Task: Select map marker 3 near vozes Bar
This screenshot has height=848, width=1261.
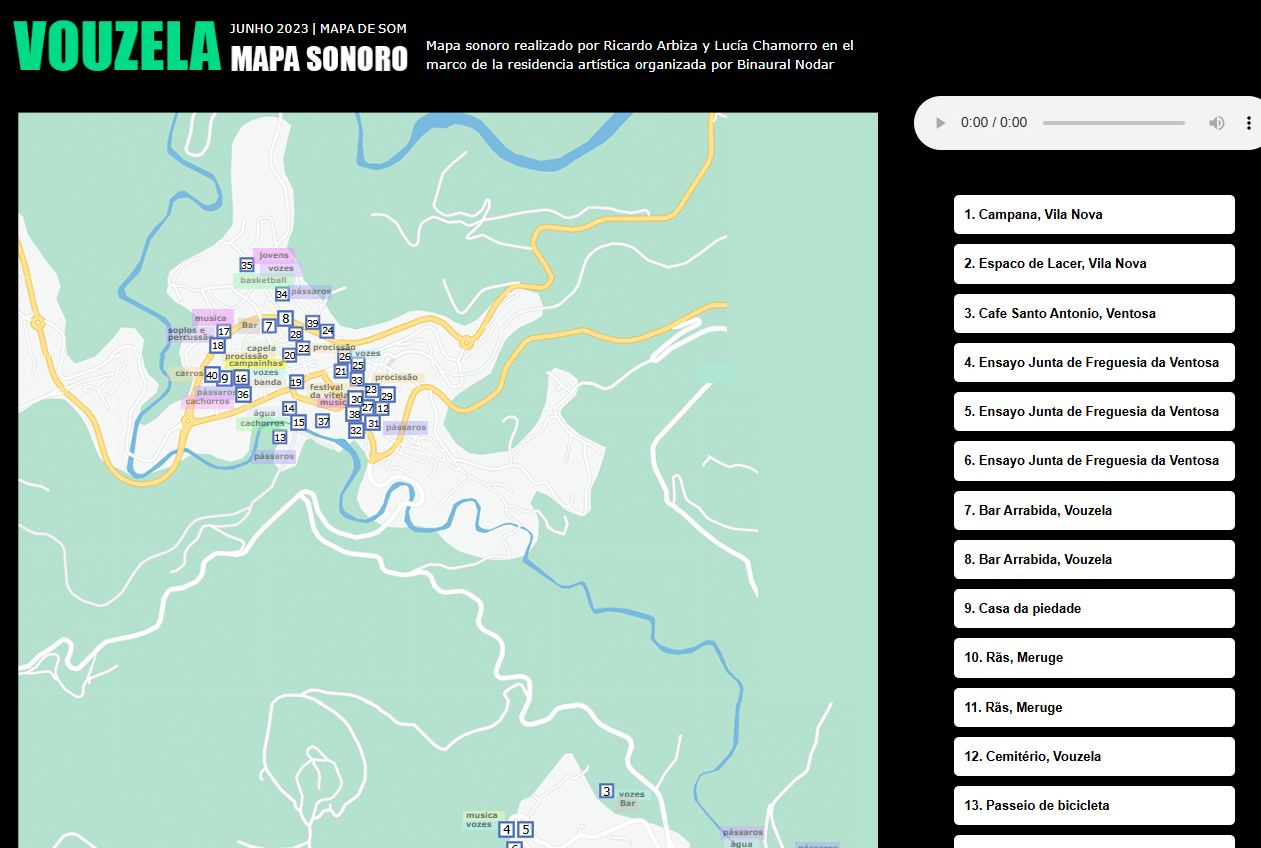Action: [x=606, y=791]
